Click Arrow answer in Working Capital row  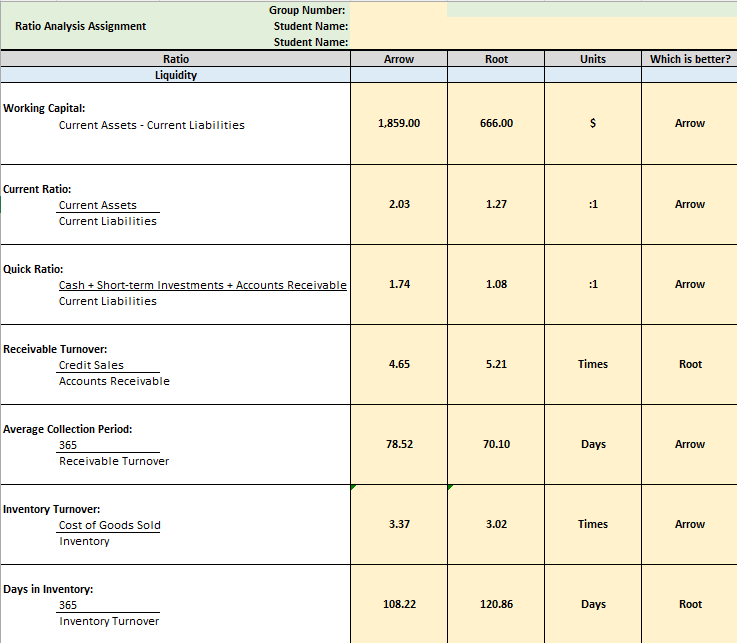click(x=690, y=123)
